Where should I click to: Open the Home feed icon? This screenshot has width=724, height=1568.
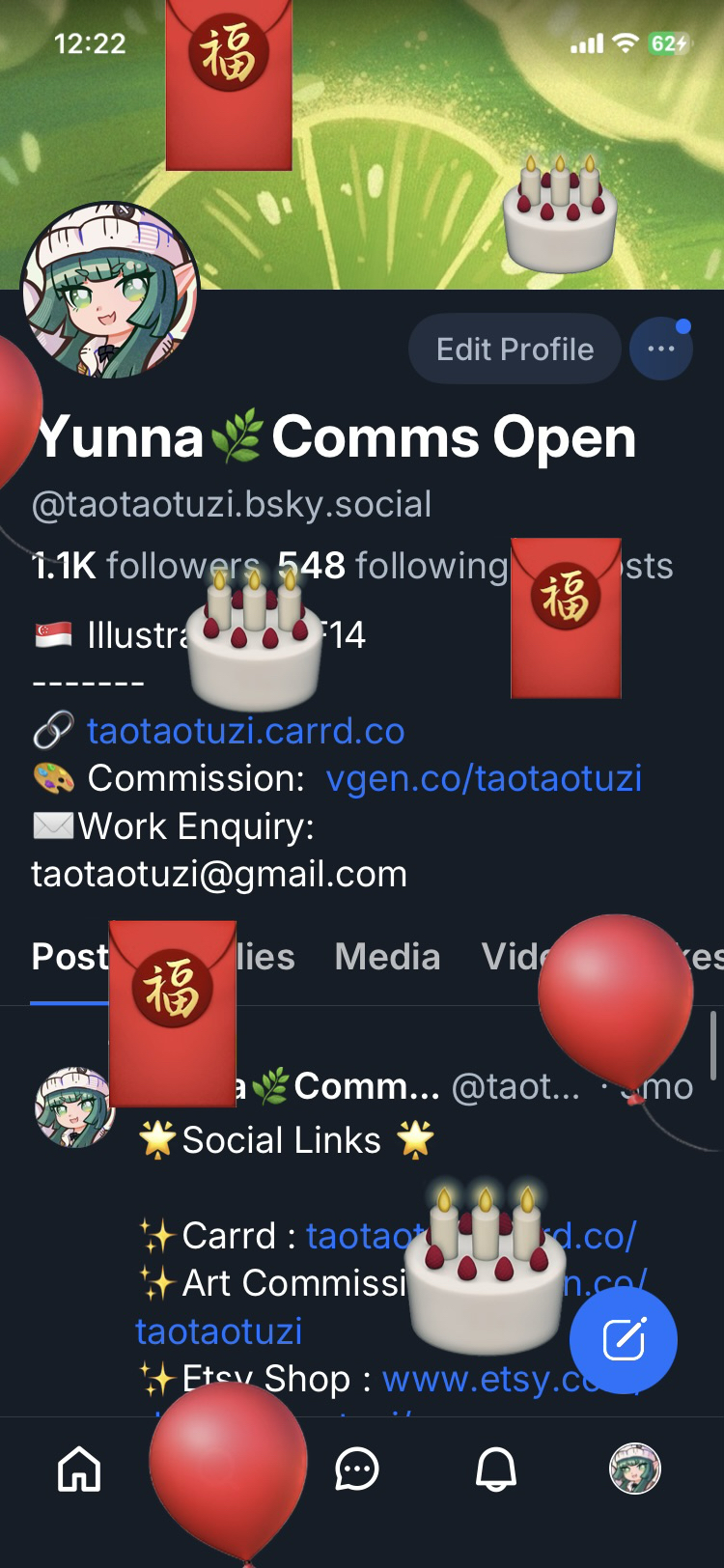(79, 1470)
